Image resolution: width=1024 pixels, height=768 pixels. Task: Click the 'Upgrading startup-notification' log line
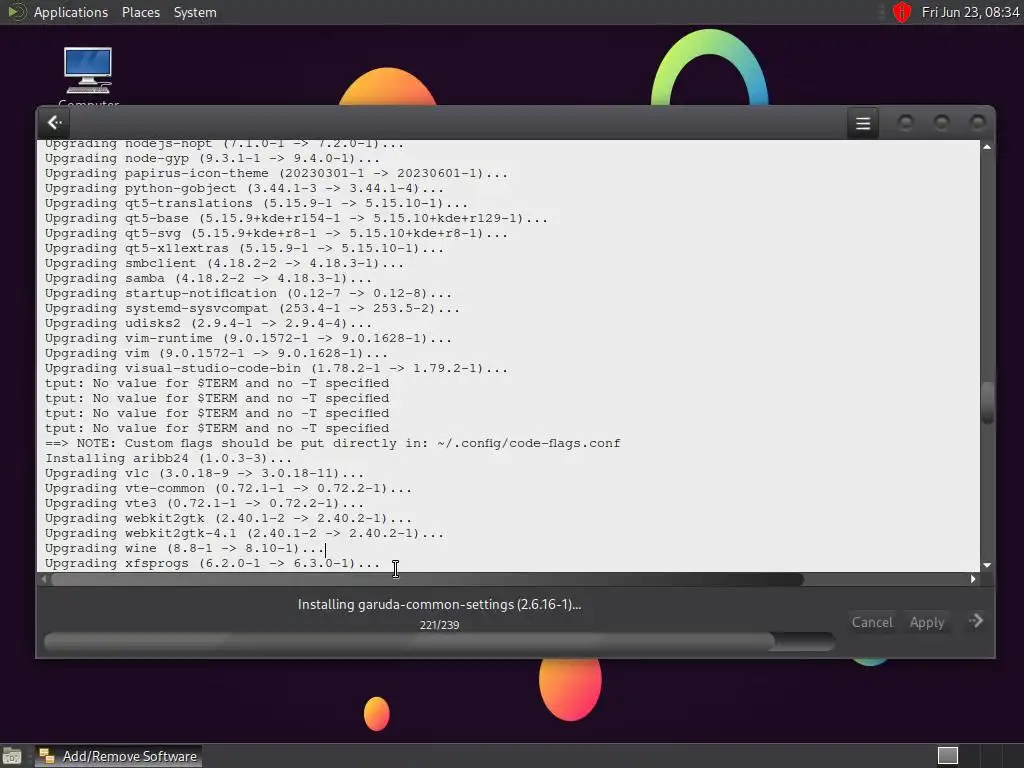248,293
